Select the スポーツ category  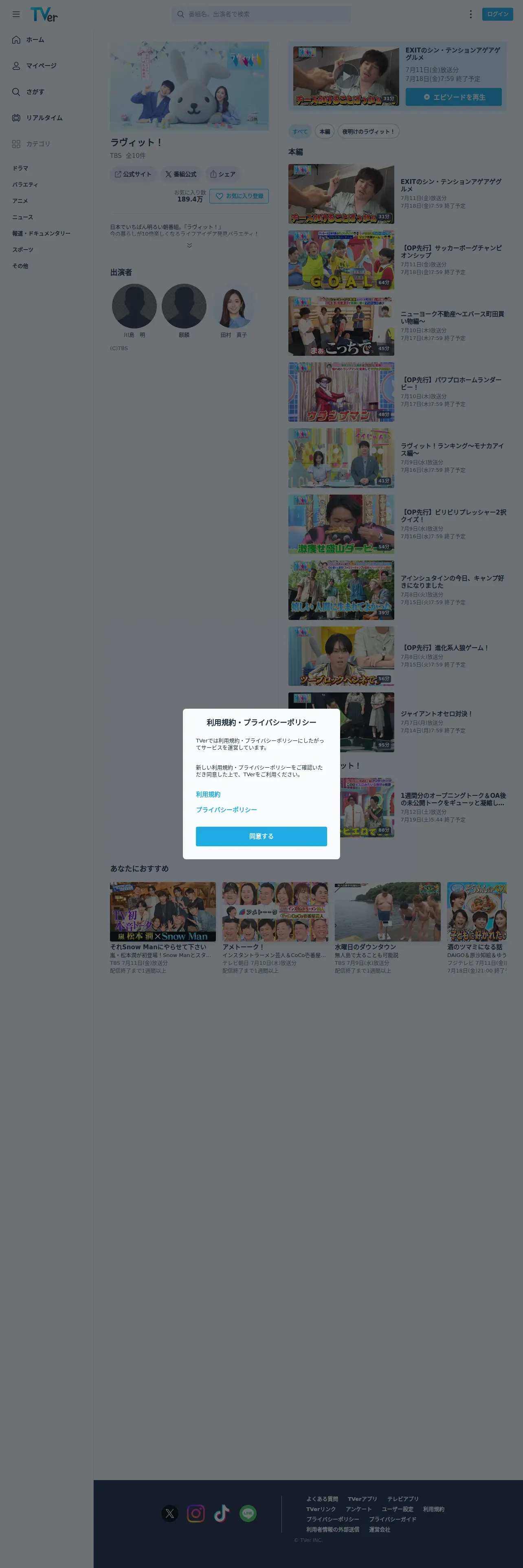(x=23, y=250)
